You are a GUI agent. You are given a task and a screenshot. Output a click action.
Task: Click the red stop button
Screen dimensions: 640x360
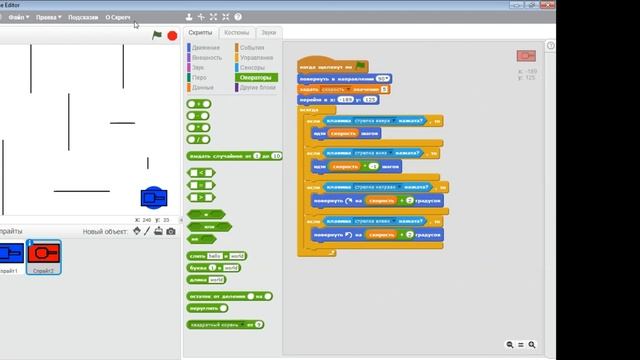click(x=172, y=36)
